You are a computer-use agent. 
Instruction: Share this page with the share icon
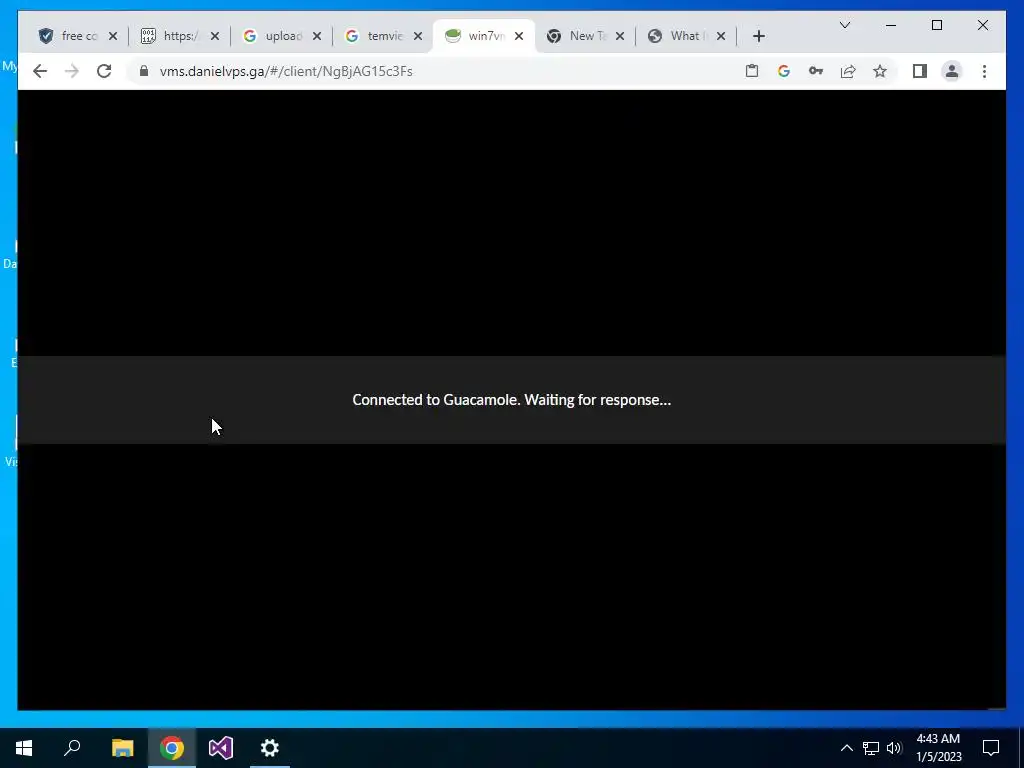848,71
